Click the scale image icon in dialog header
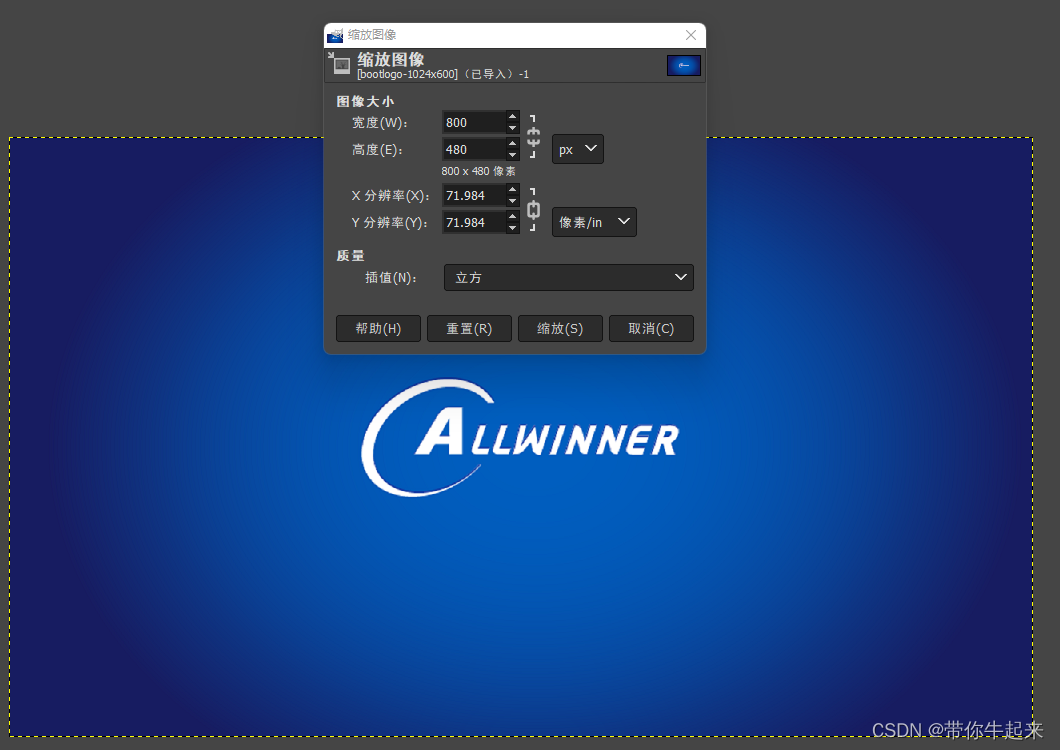The height and width of the screenshot is (750, 1060). (340, 64)
